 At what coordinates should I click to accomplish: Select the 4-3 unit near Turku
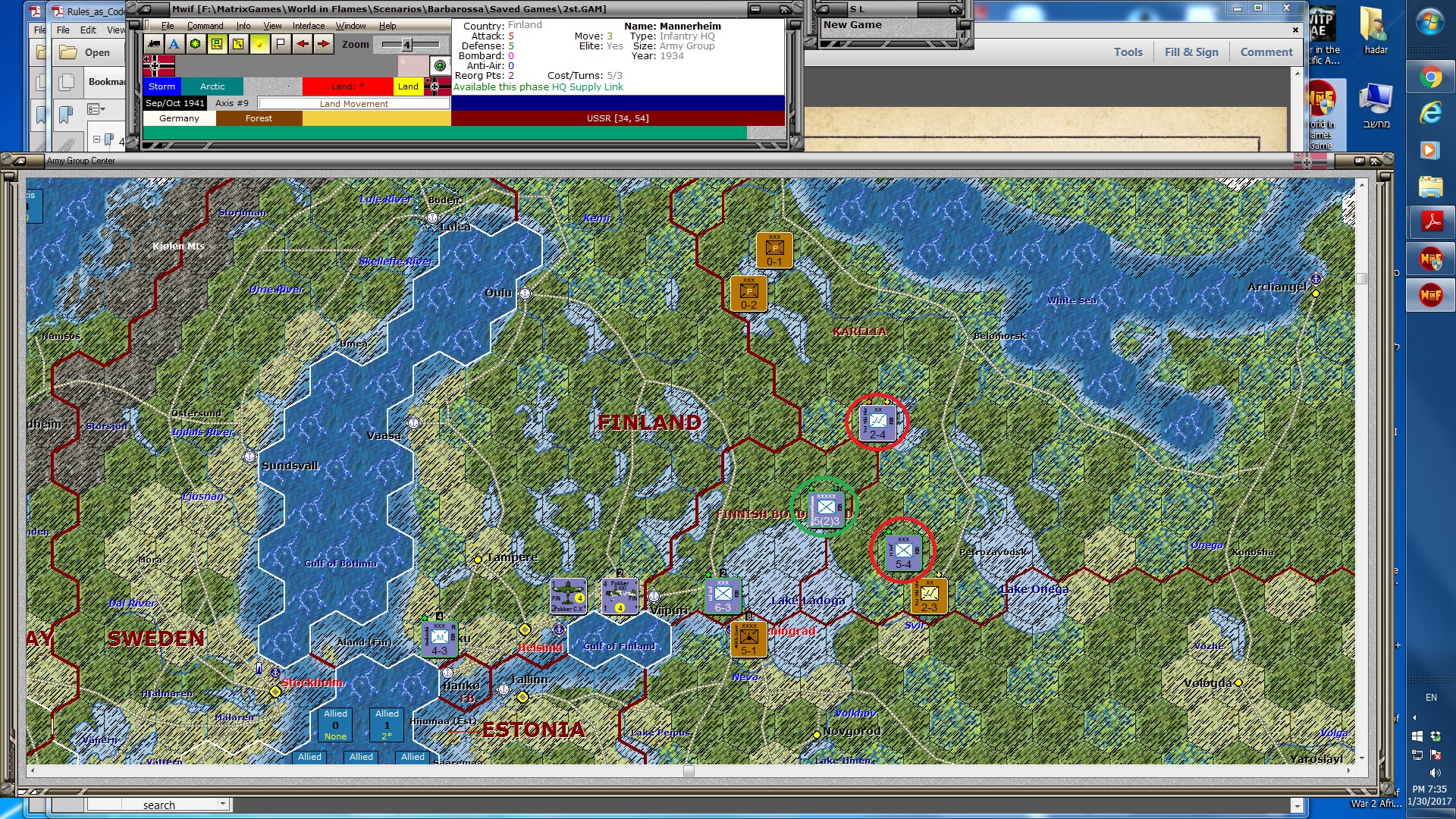coord(439,639)
